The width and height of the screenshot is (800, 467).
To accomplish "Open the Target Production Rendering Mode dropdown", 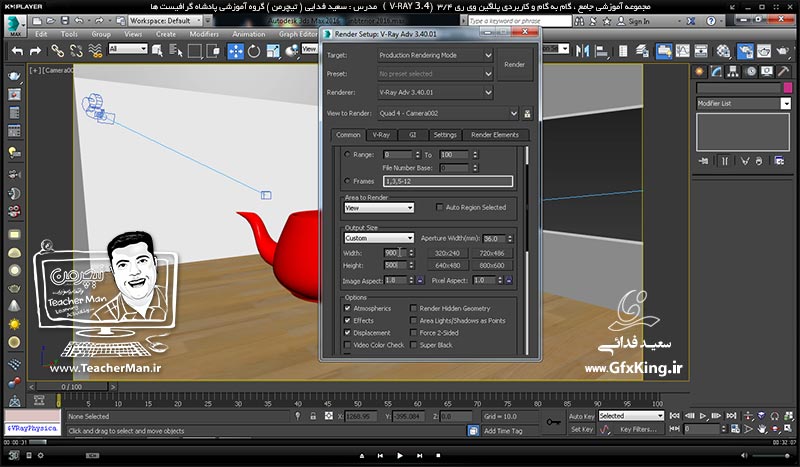I will click(x=435, y=55).
